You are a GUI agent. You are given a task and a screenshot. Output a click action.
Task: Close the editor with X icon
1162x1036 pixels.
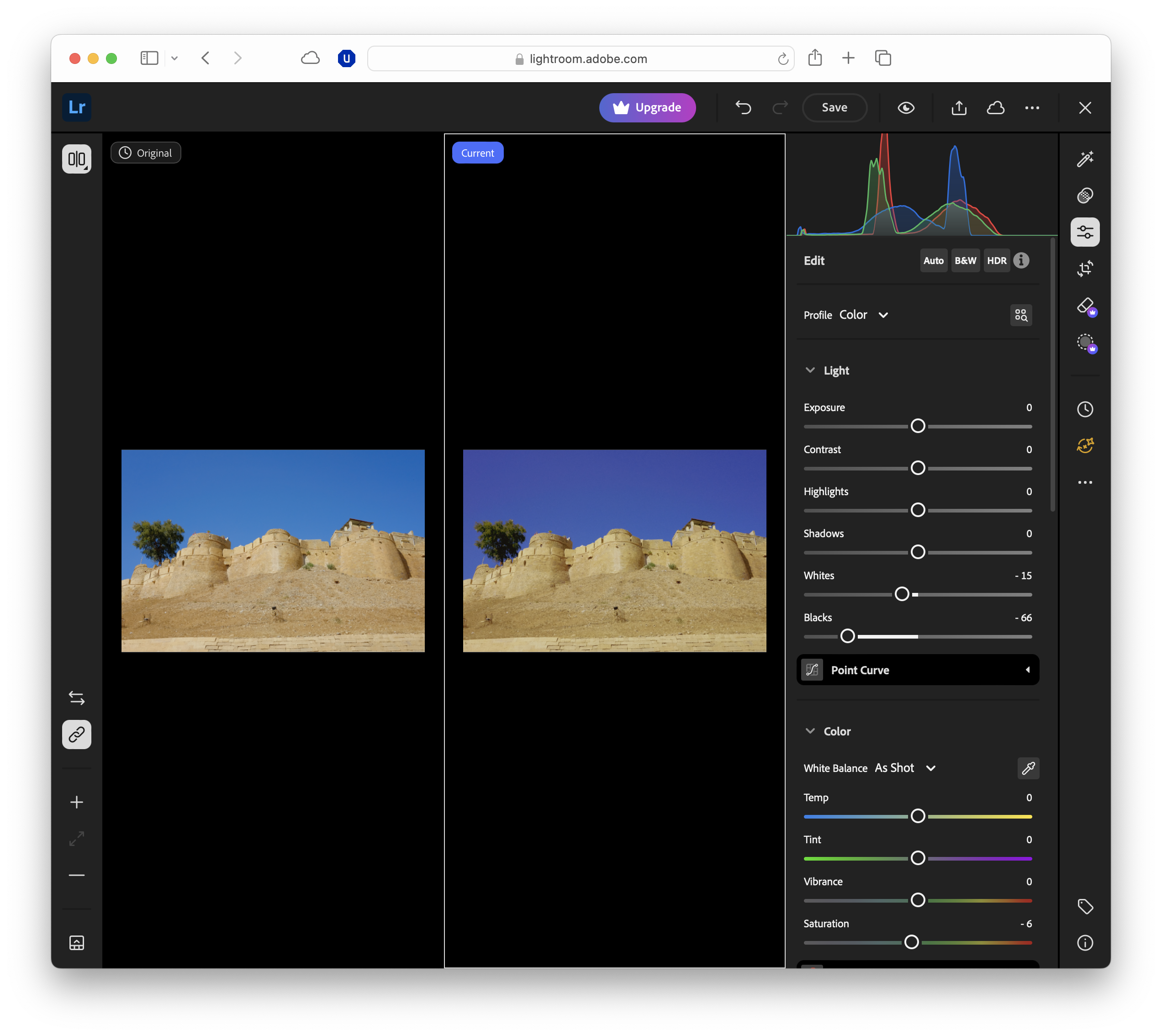1085,108
